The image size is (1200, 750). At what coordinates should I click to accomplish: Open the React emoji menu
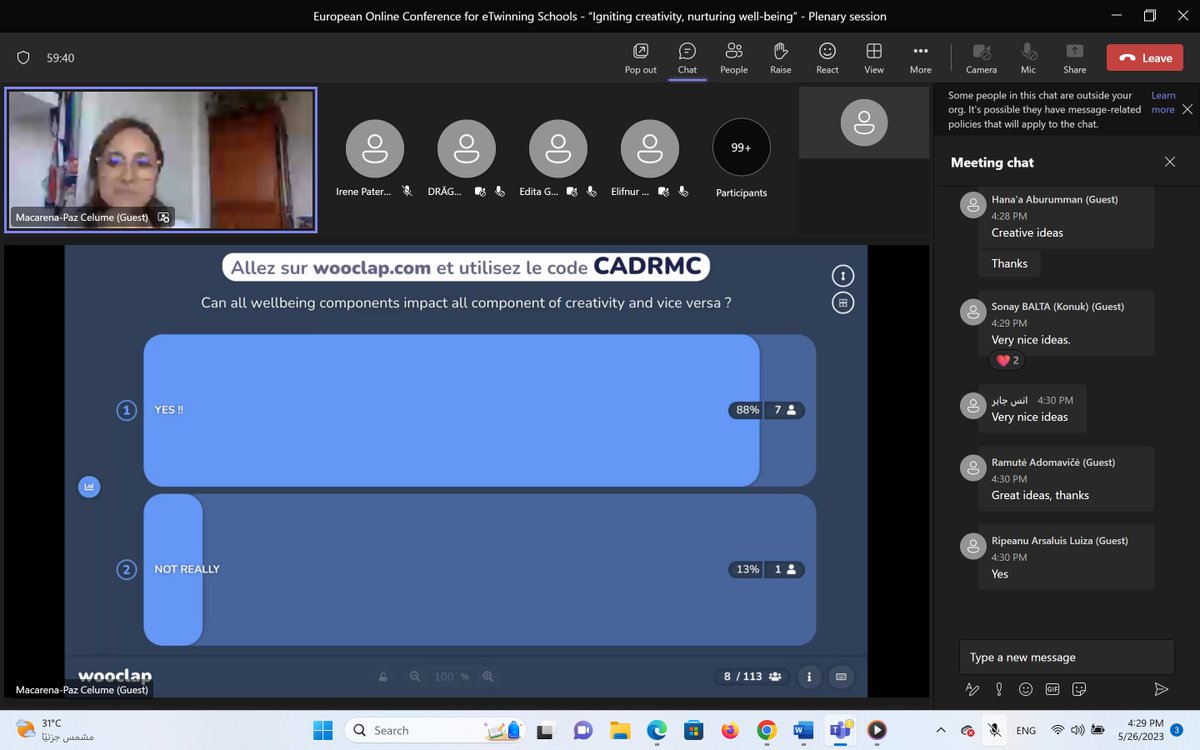827,58
